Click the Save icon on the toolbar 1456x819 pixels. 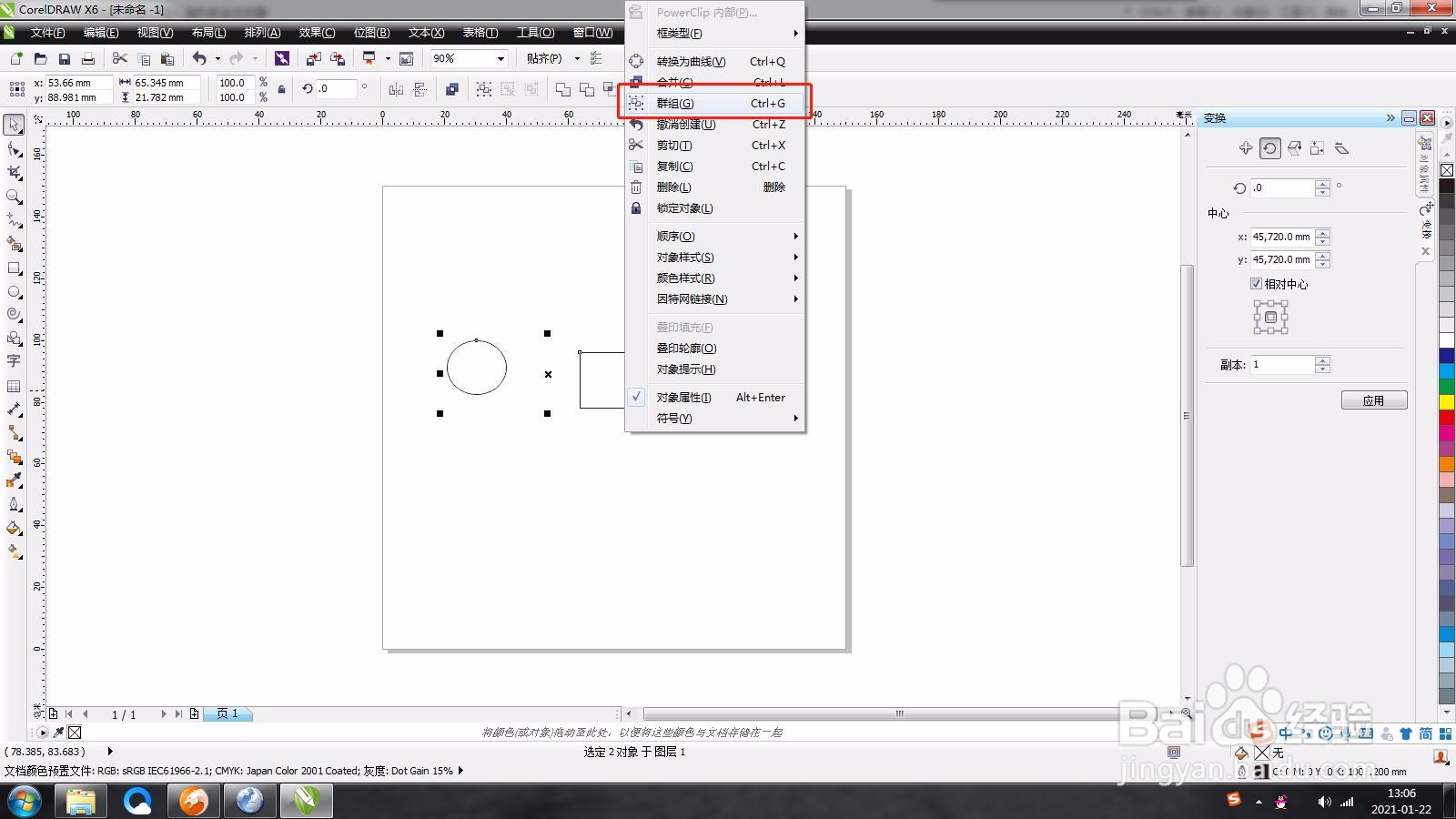click(64, 58)
